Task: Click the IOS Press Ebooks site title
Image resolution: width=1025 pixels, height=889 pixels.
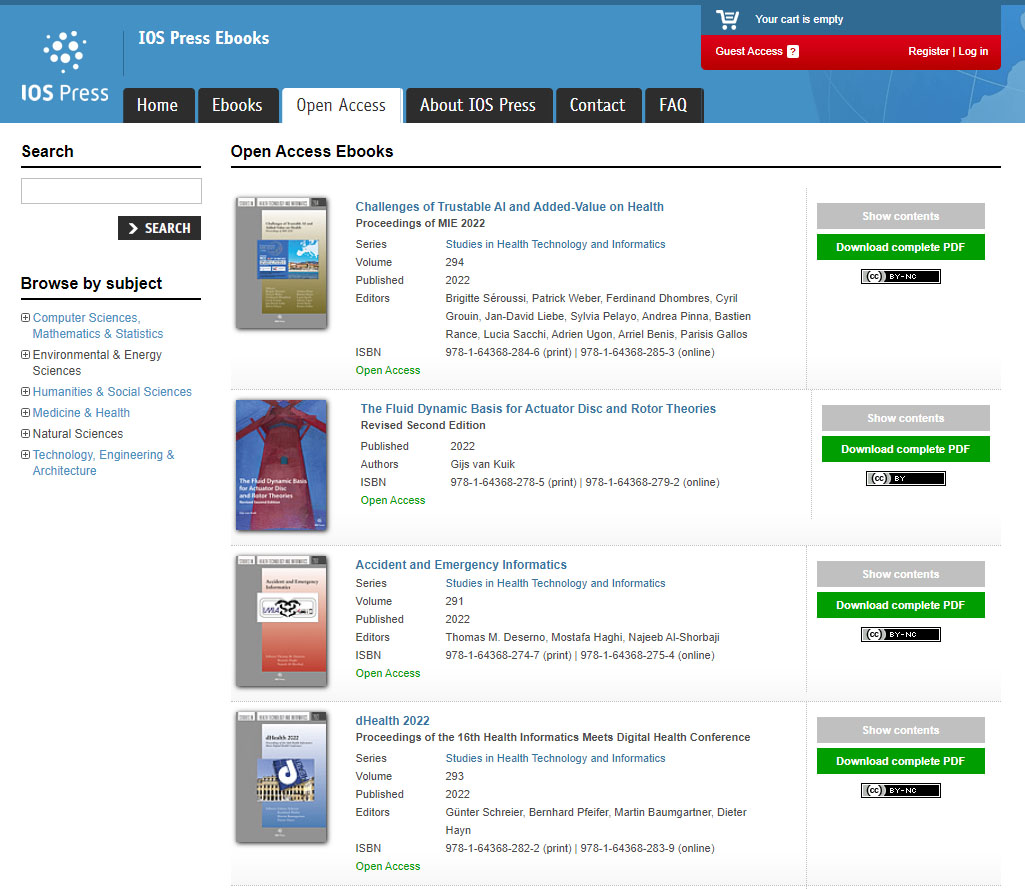Action: [x=203, y=38]
